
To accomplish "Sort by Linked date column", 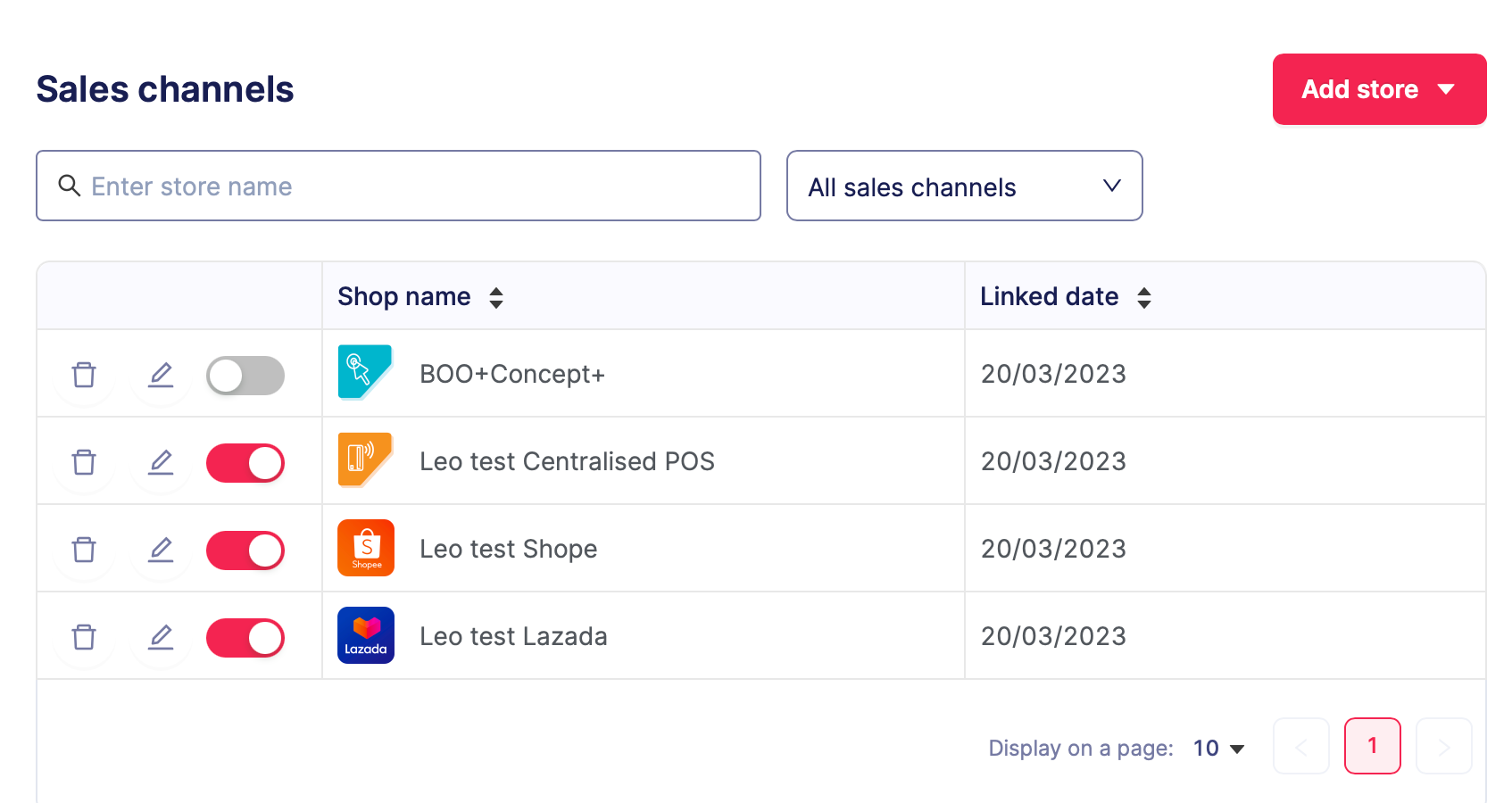I will point(1144,297).
